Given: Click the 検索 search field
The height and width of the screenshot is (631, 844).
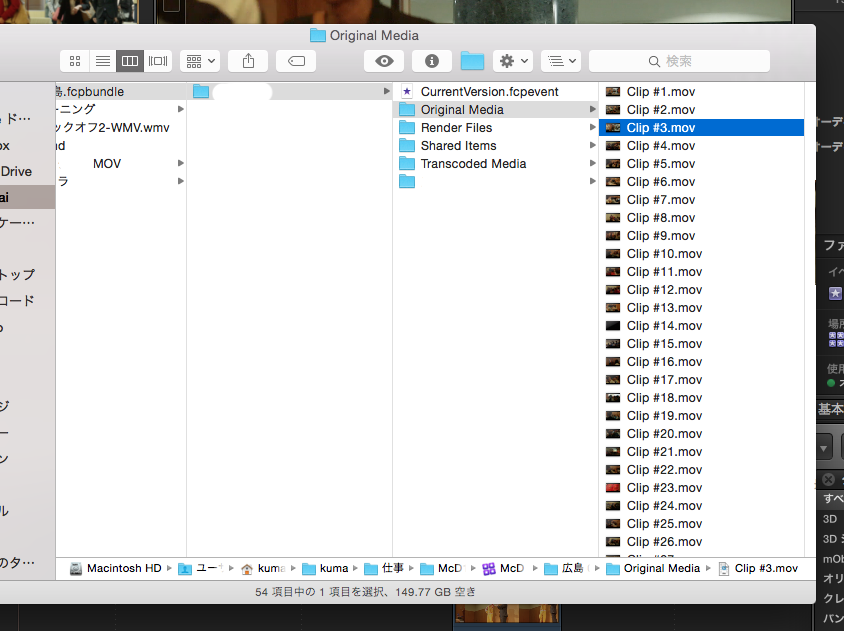Looking at the screenshot, I should (x=679, y=61).
